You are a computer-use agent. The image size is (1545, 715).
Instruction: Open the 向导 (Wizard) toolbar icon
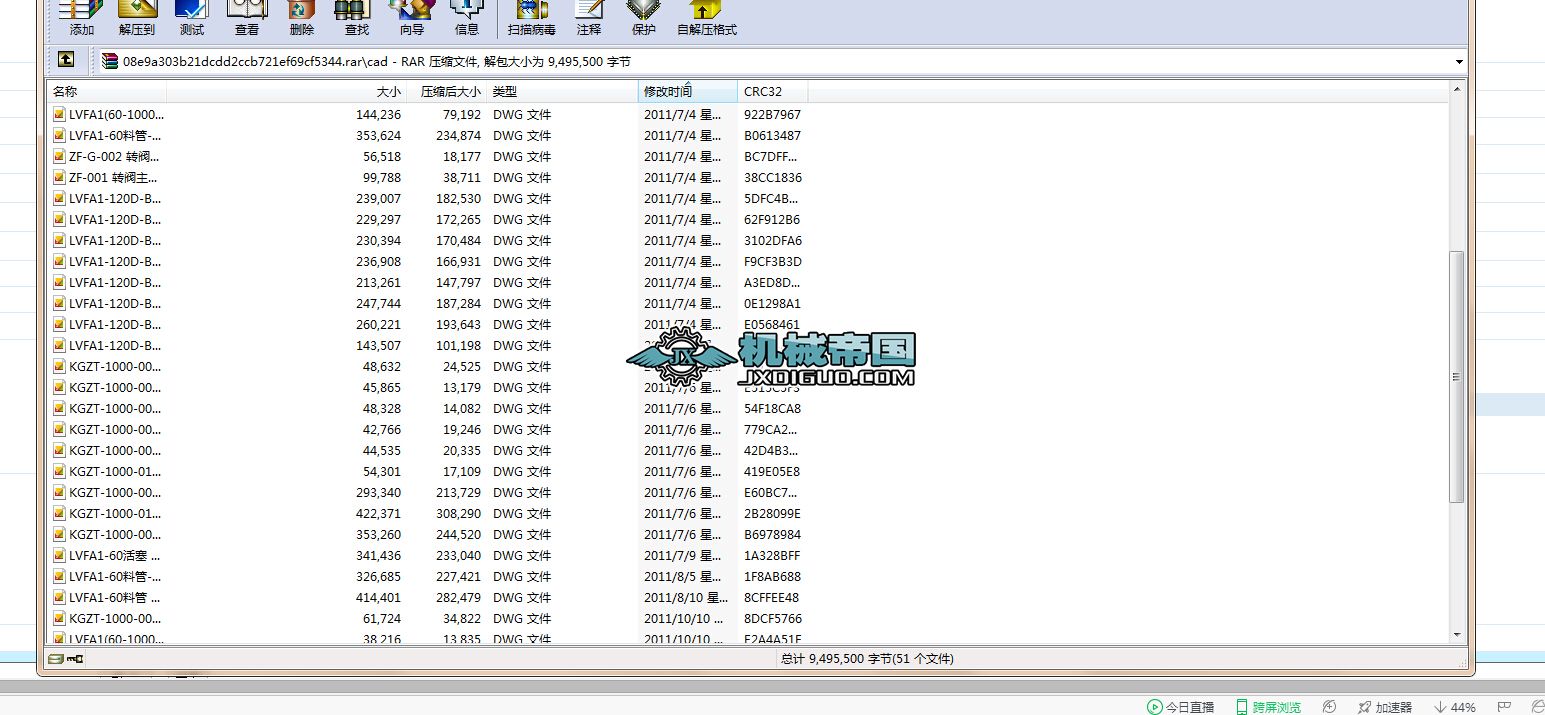click(412, 11)
